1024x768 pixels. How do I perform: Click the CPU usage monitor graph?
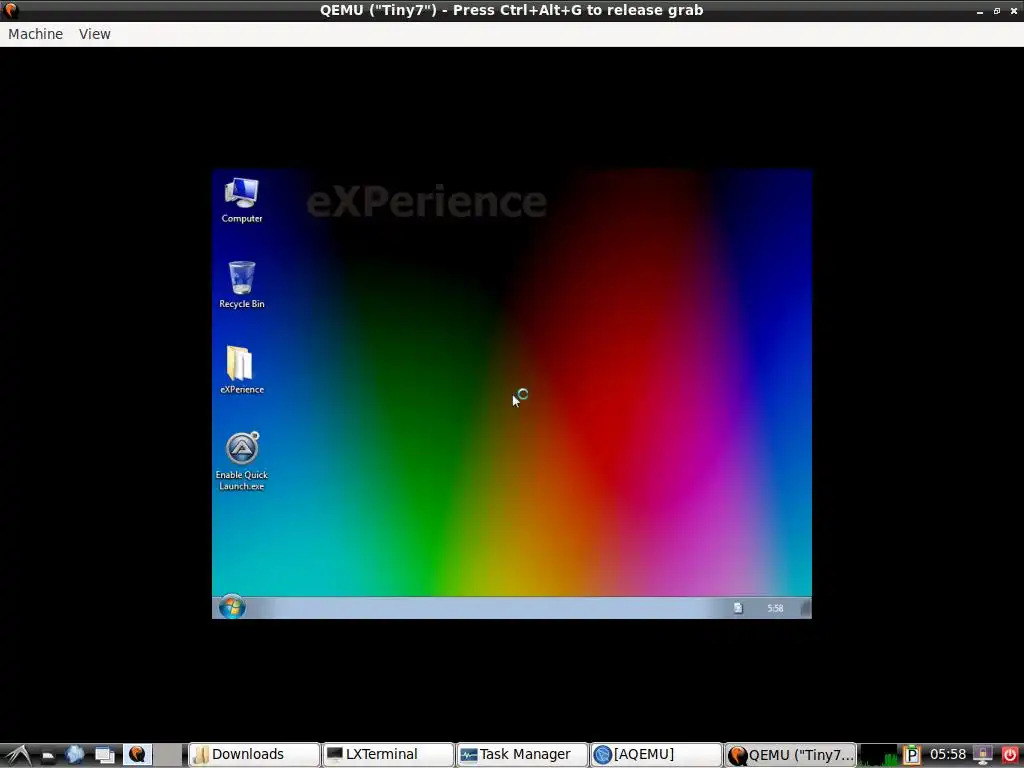point(878,755)
